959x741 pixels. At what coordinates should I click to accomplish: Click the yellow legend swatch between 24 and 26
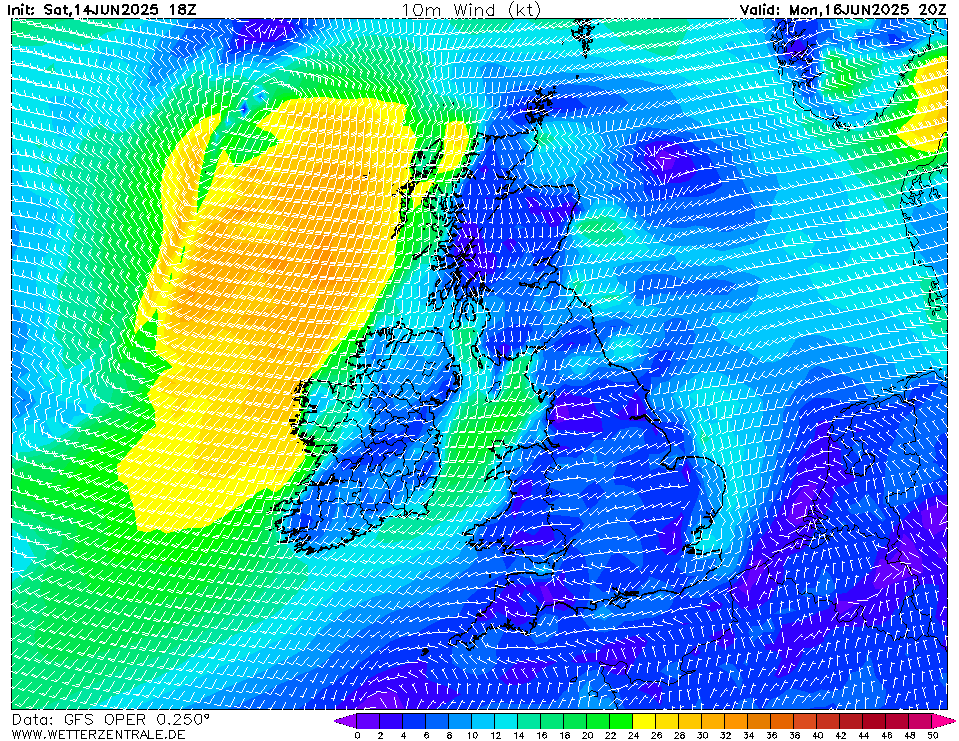pos(645,721)
